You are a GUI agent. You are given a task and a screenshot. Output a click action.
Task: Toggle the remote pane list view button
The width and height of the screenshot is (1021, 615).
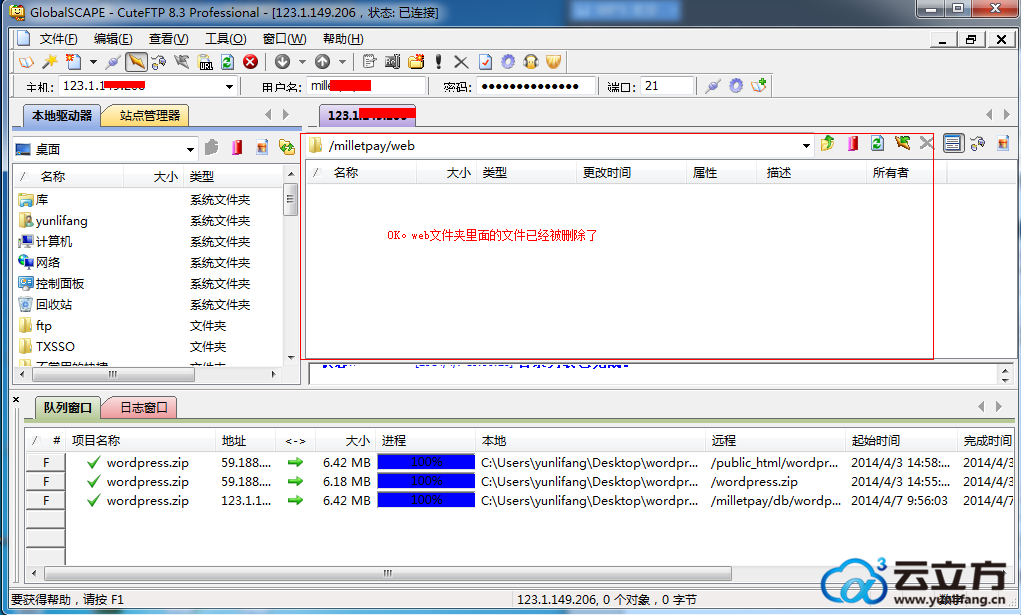(953, 143)
